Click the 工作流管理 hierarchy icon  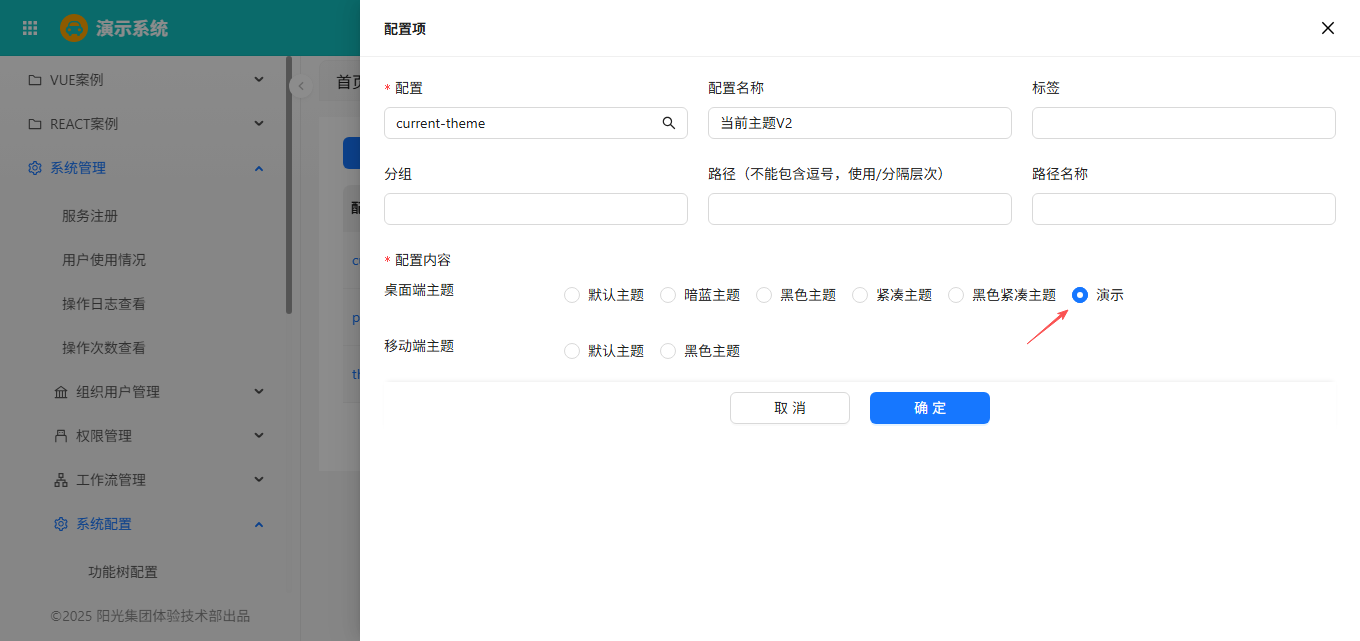[61, 480]
